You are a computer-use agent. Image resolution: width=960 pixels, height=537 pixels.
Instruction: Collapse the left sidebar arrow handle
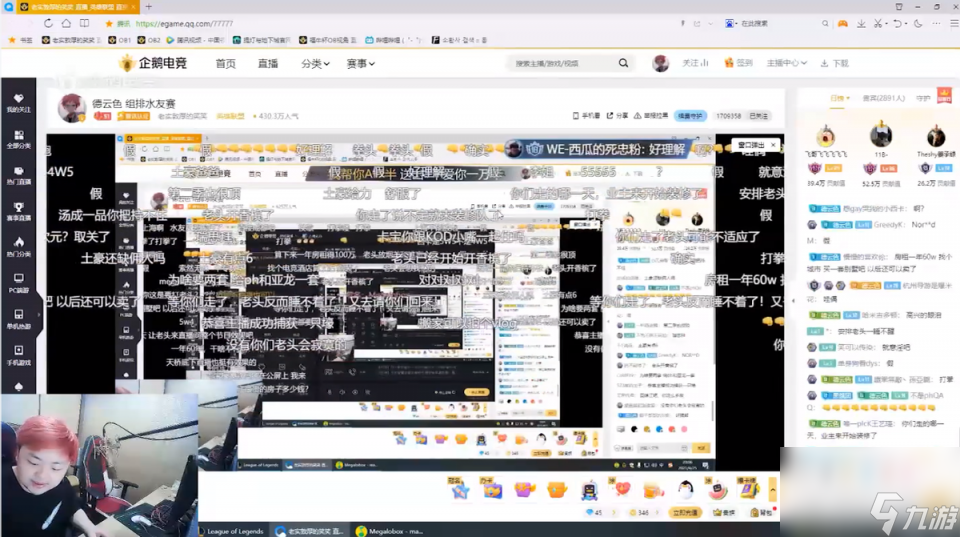39,315
